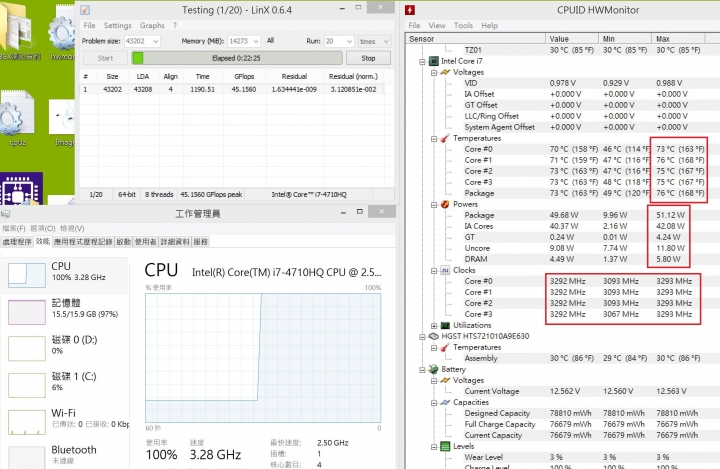Collapse the Battery node
The height and width of the screenshot is (469, 720).
[422, 370]
